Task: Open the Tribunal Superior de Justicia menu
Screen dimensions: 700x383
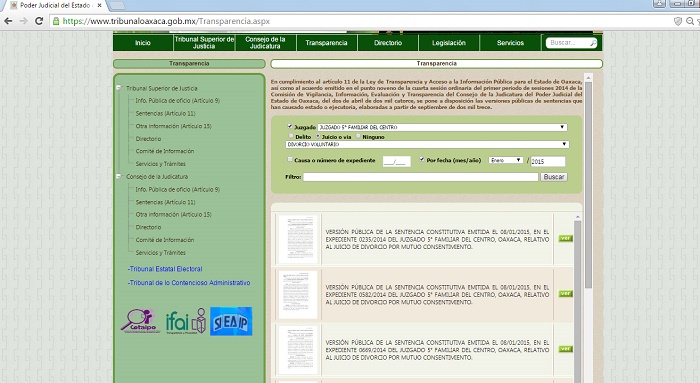Action: pyautogui.click(x=204, y=43)
